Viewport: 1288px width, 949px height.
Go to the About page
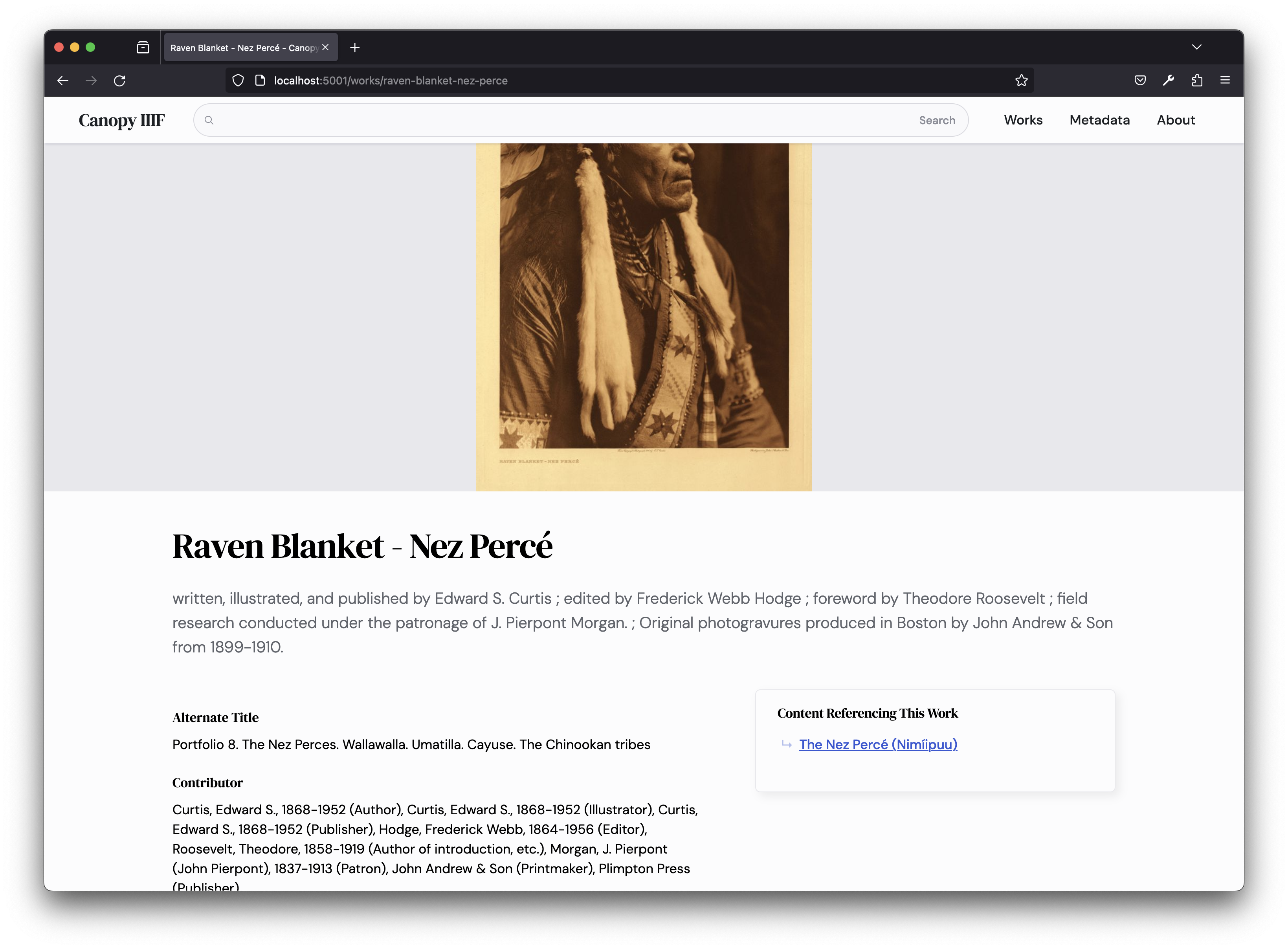coord(1175,120)
